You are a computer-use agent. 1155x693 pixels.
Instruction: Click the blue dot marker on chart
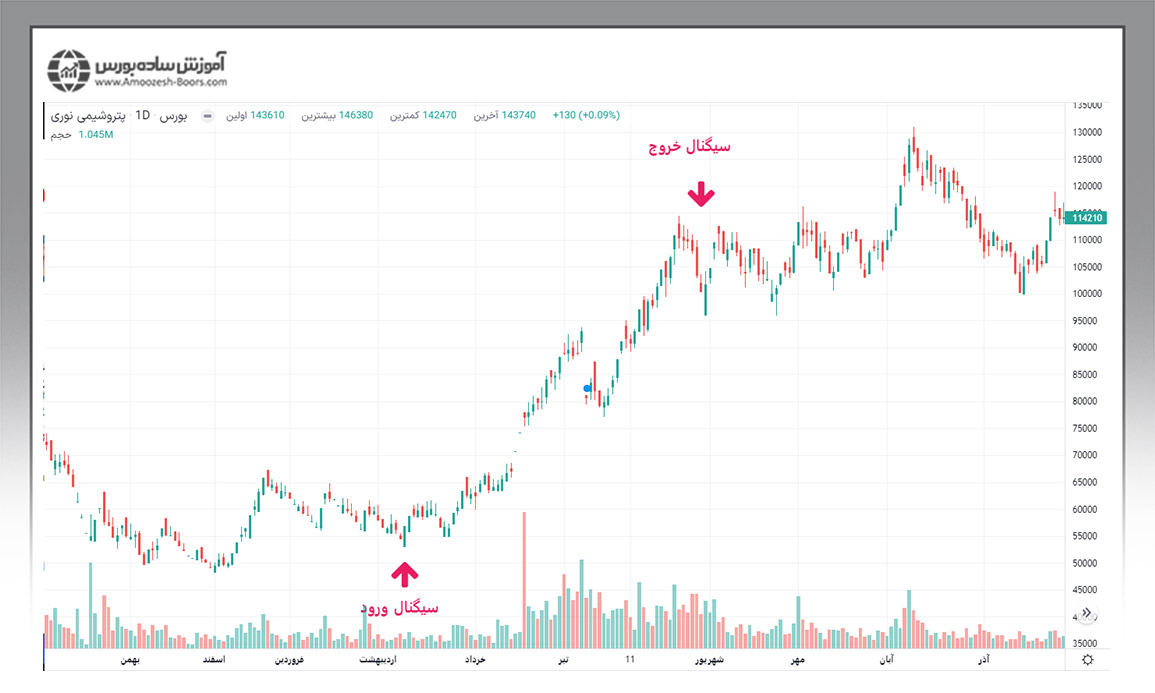tap(587, 388)
